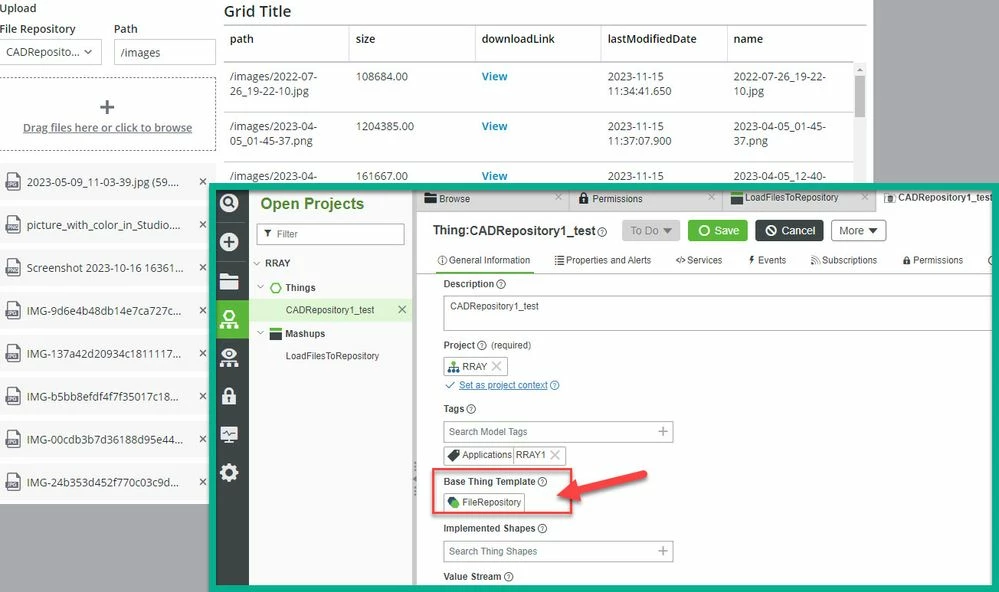The height and width of the screenshot is (592, 999).
Task: Close the Browse tab
Action: (559, 198)
